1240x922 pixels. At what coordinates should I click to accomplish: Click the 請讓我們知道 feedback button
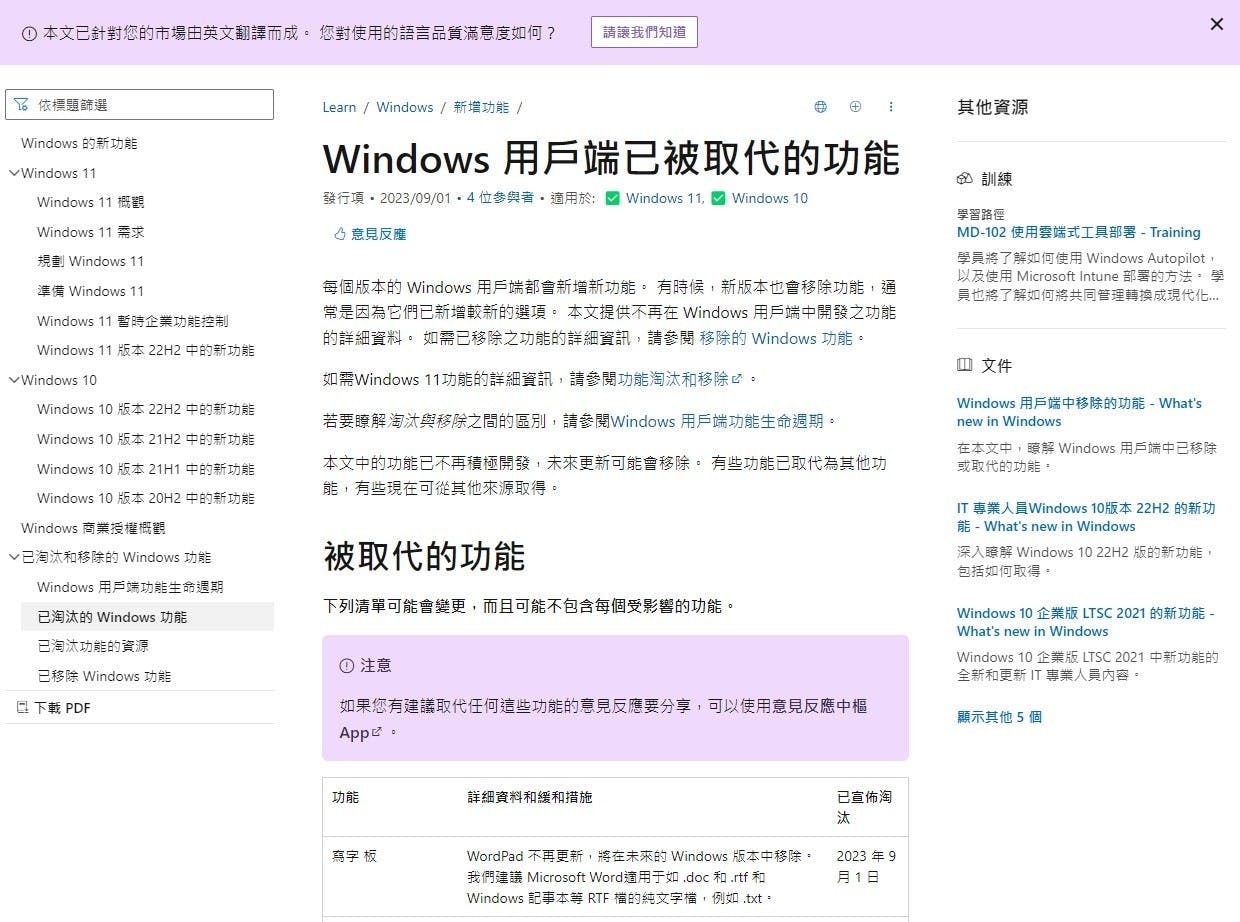coord(644,32)
